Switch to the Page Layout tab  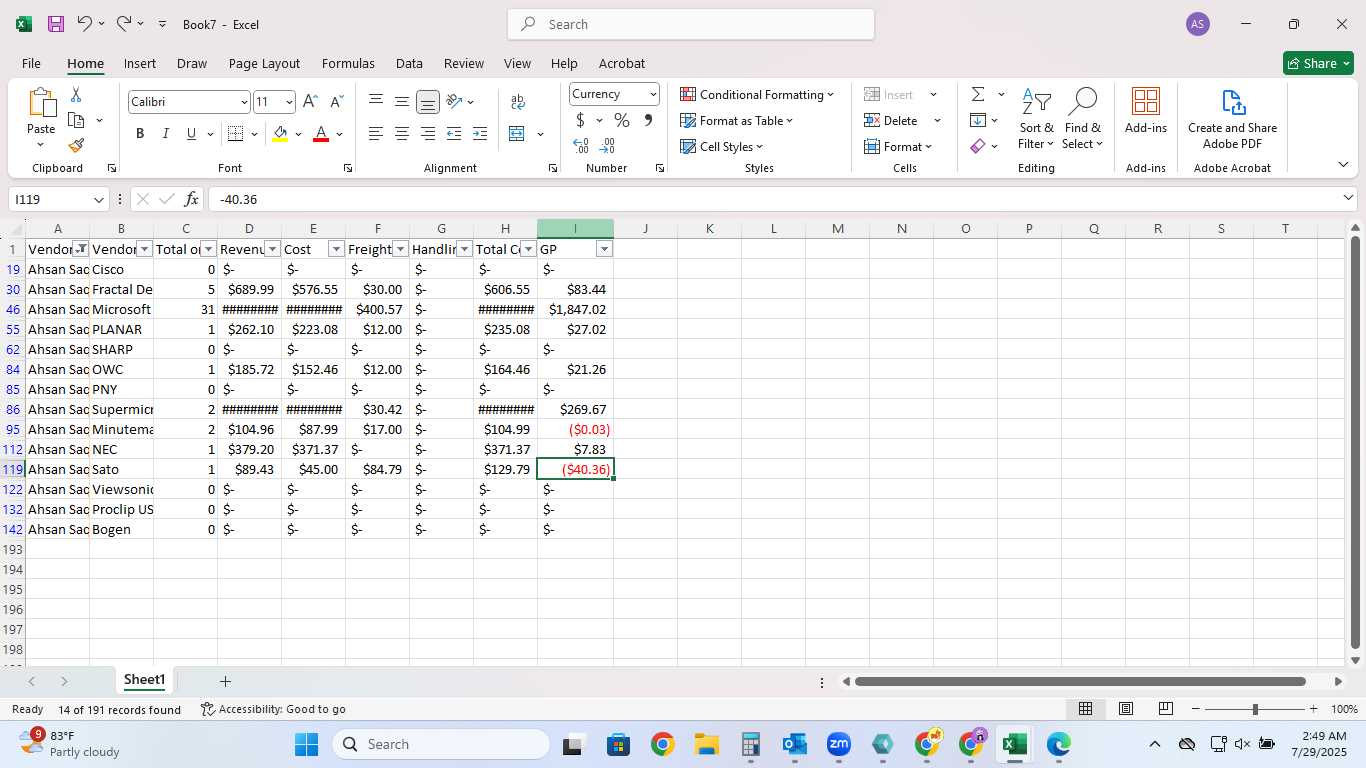coord(264,63)
